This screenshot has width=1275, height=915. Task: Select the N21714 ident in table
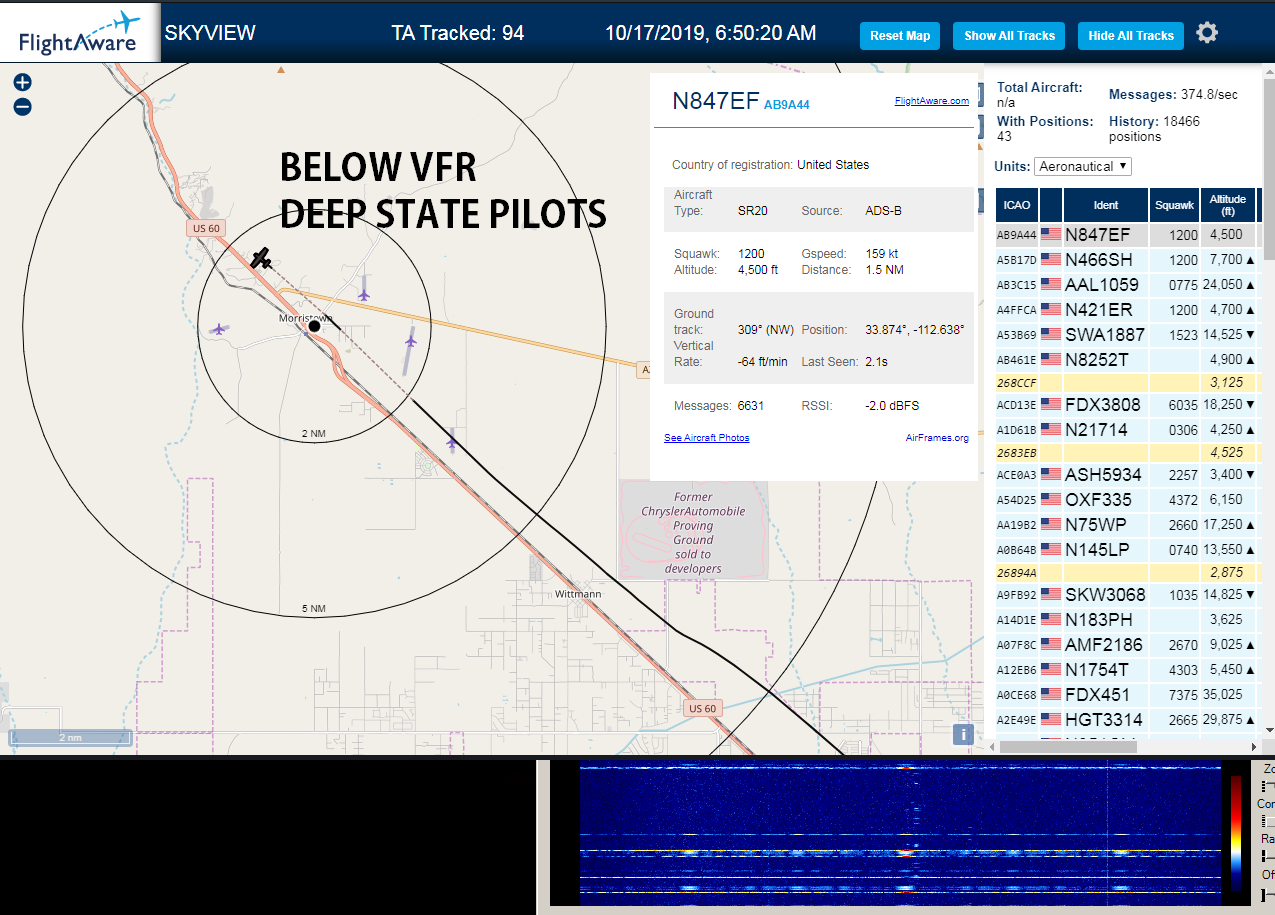click(1096, 429)
